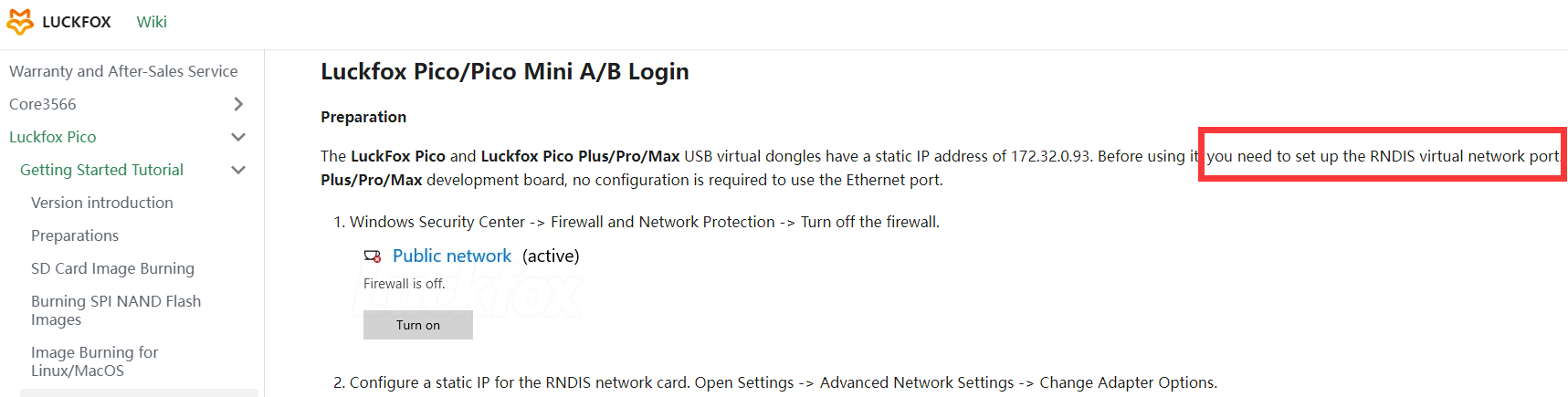
Task: Click the Luckfox fox logo icon
Action: (x=20, y=22)
